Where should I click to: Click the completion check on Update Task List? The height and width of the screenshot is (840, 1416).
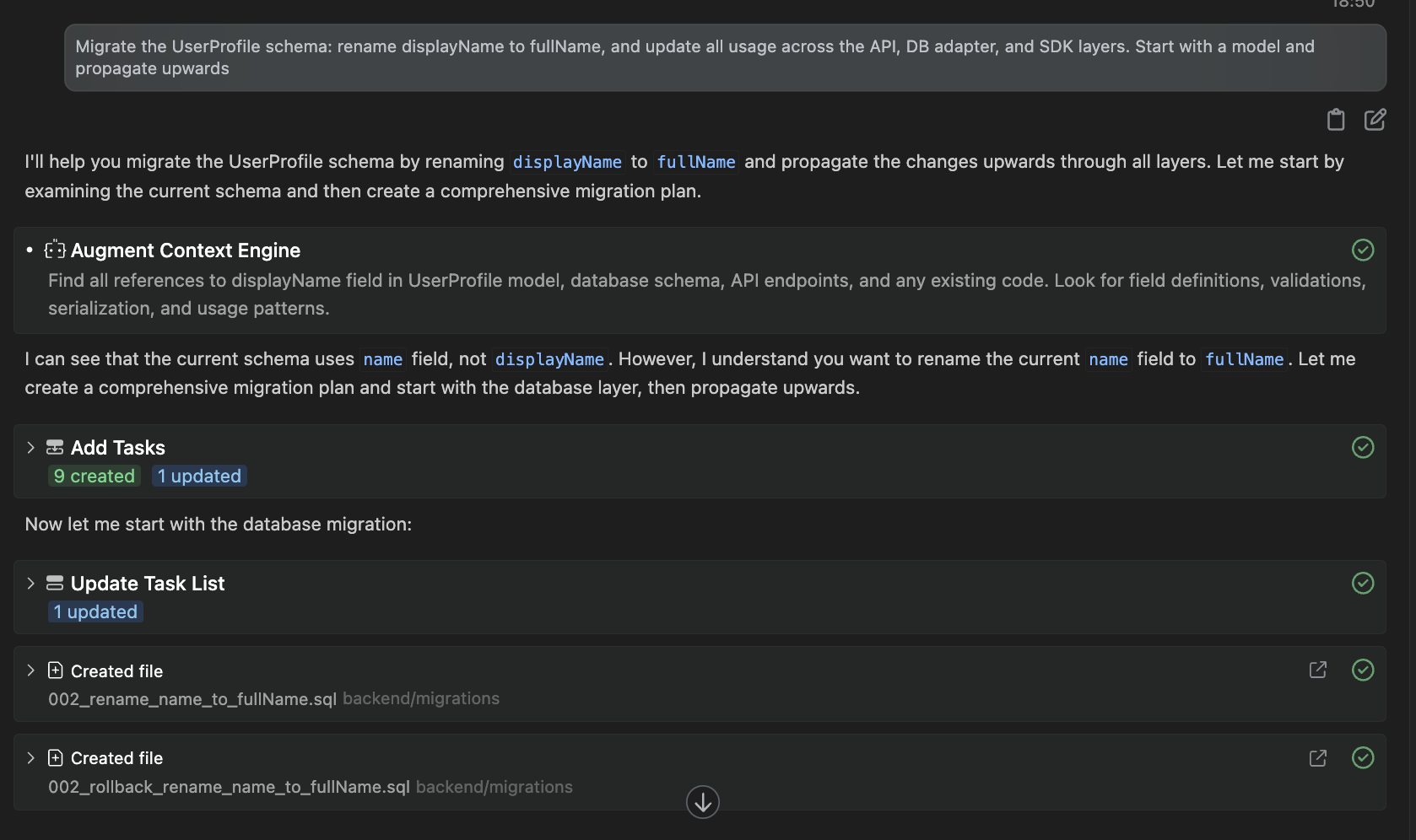click(x=1363, y=583)
